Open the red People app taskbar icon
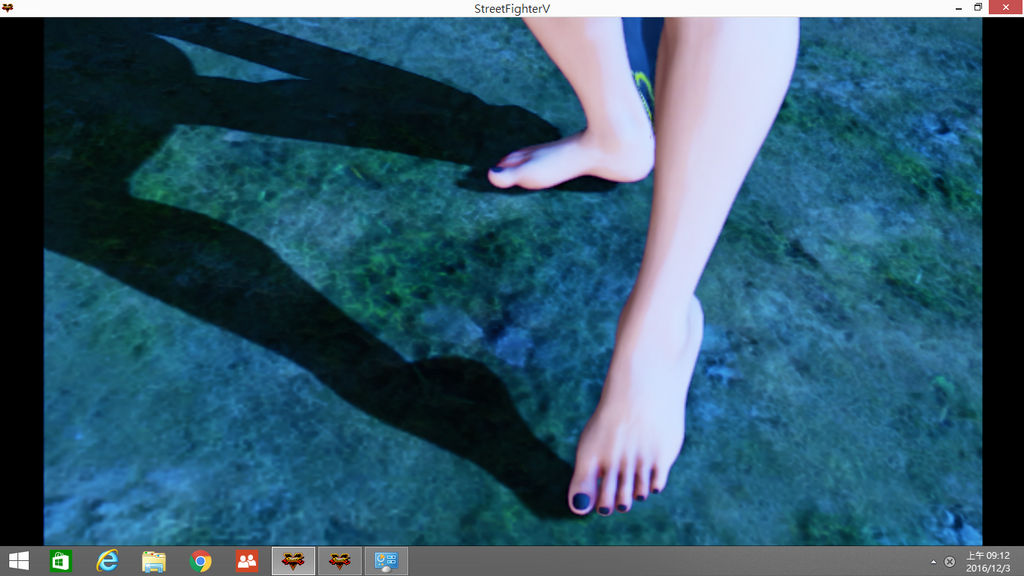This screenshot has width=1024, height=576. coord(247,561)
